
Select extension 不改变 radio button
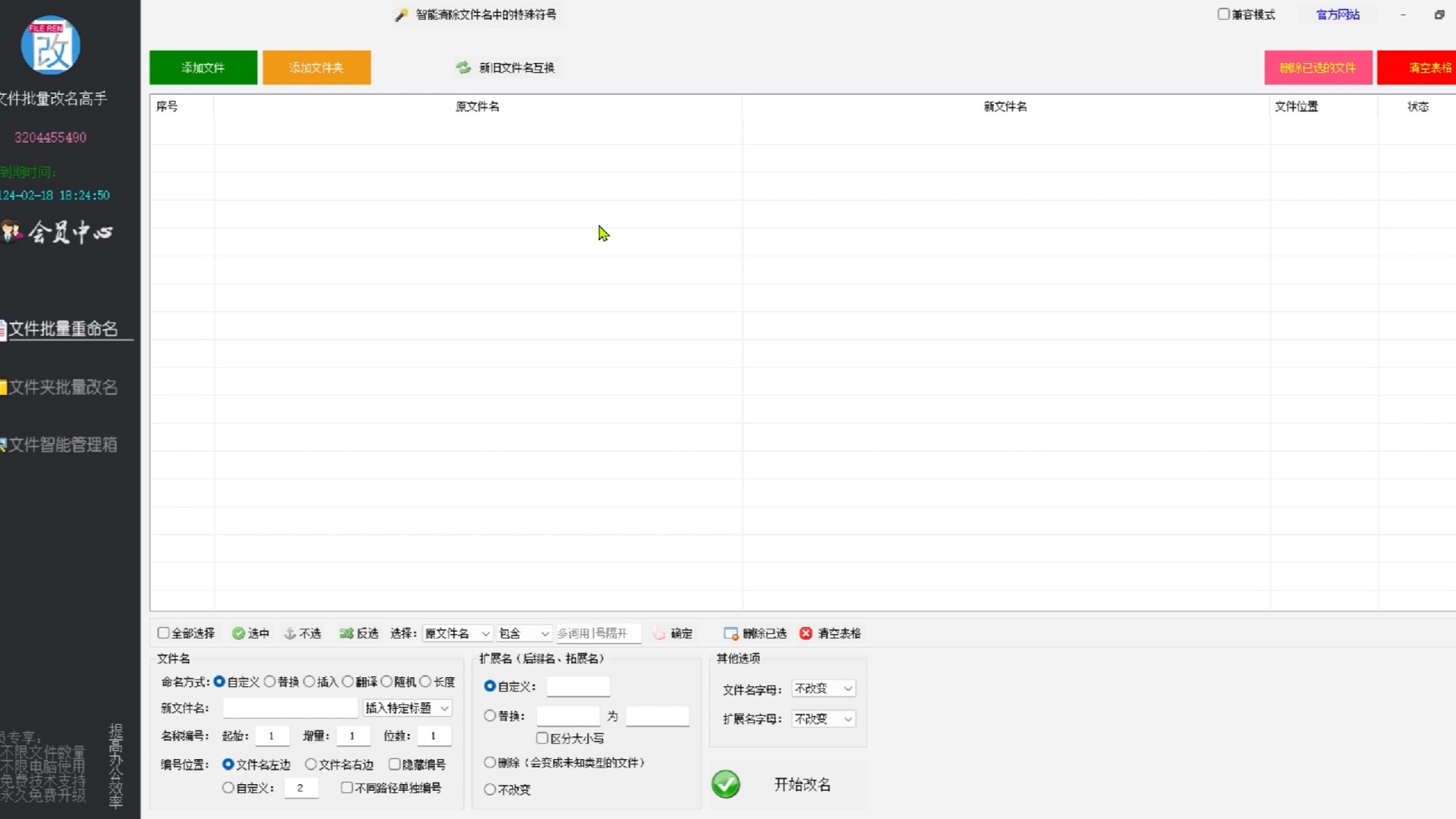tap(490, 789)
